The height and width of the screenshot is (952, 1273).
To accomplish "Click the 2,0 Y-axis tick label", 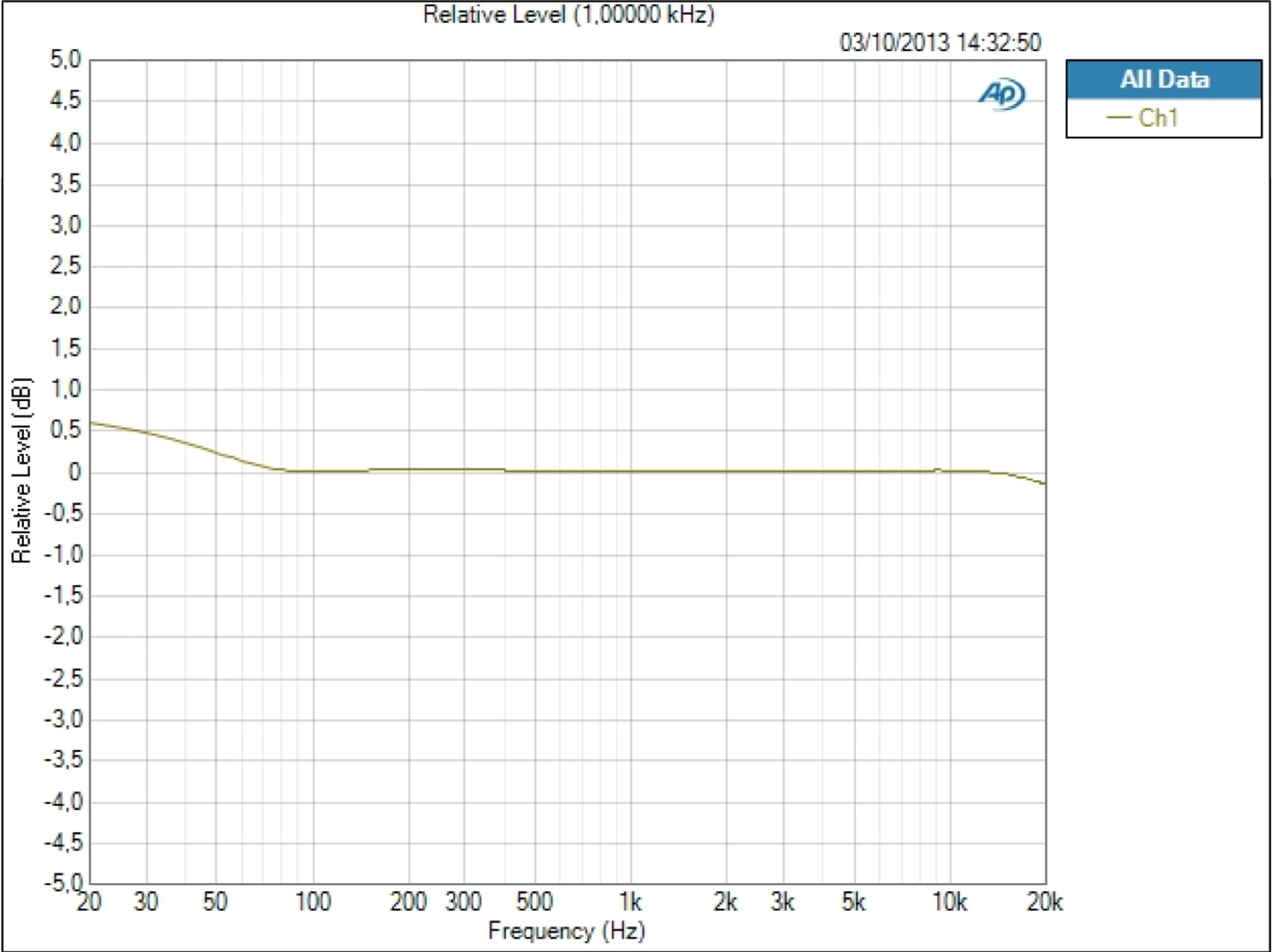I will pyautogui.click(x=65, y=307).
